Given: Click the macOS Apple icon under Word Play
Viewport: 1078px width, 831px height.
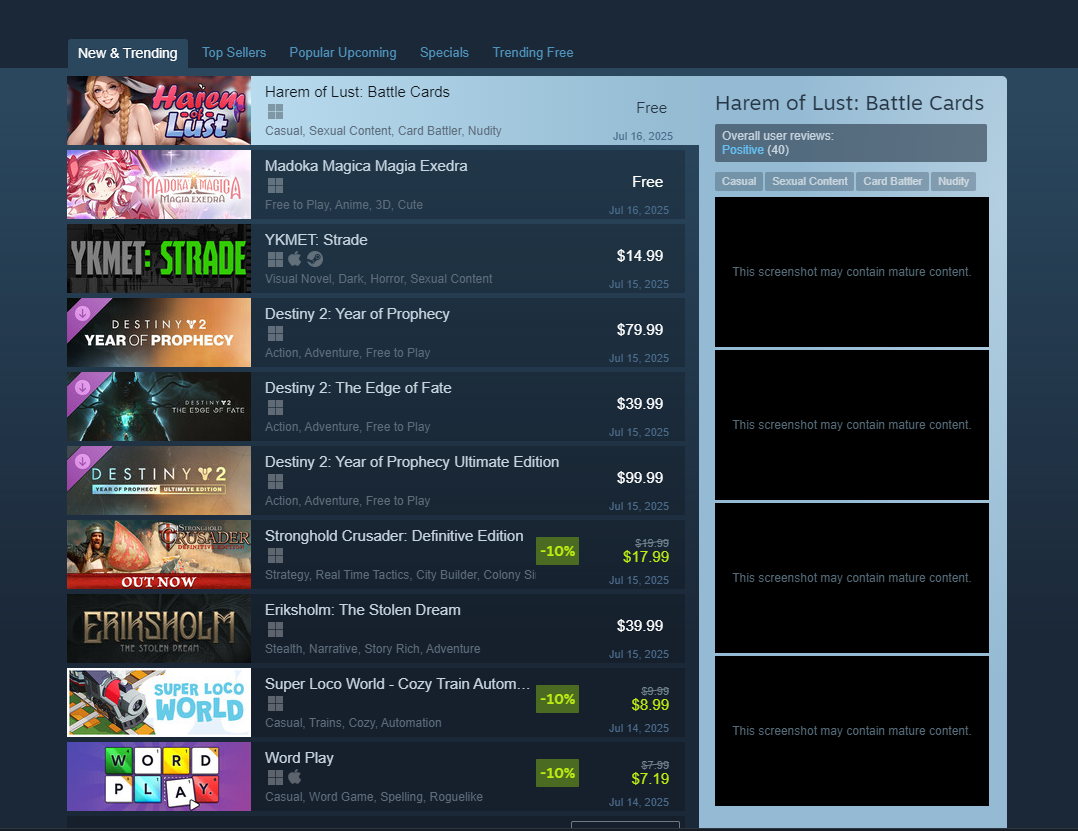Looking at the screenshot, I should pos(295,777).
